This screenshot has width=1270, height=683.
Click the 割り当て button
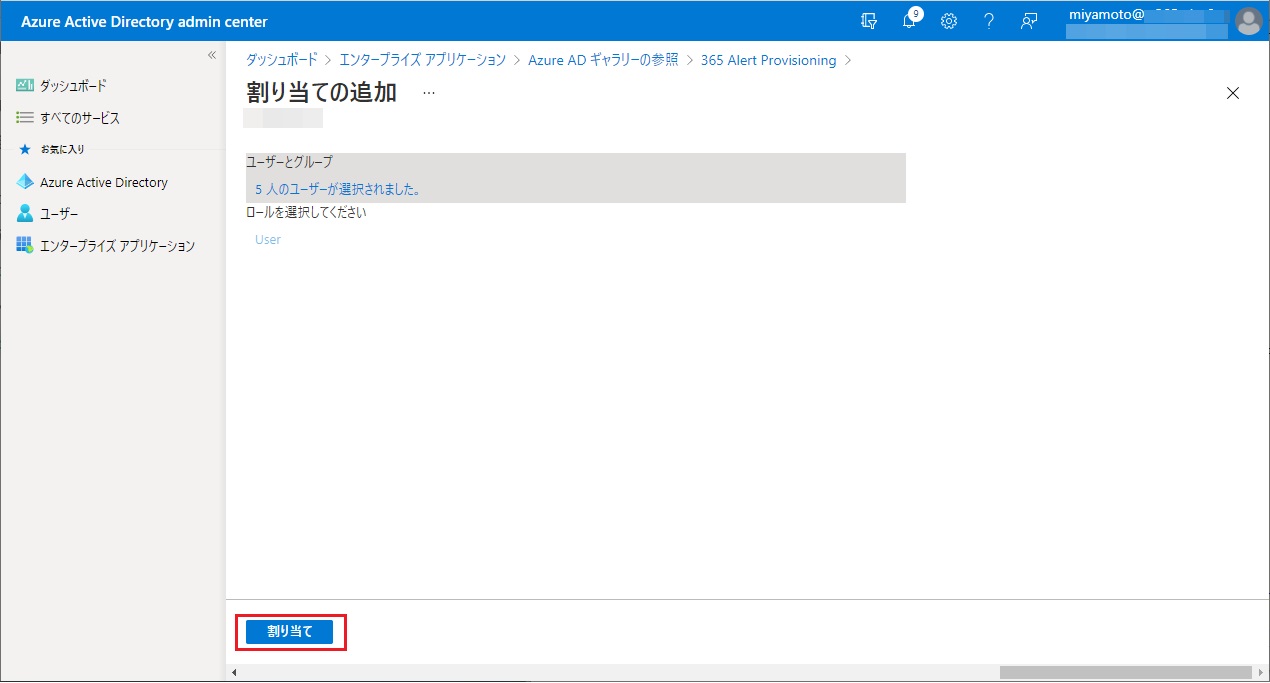289,632
